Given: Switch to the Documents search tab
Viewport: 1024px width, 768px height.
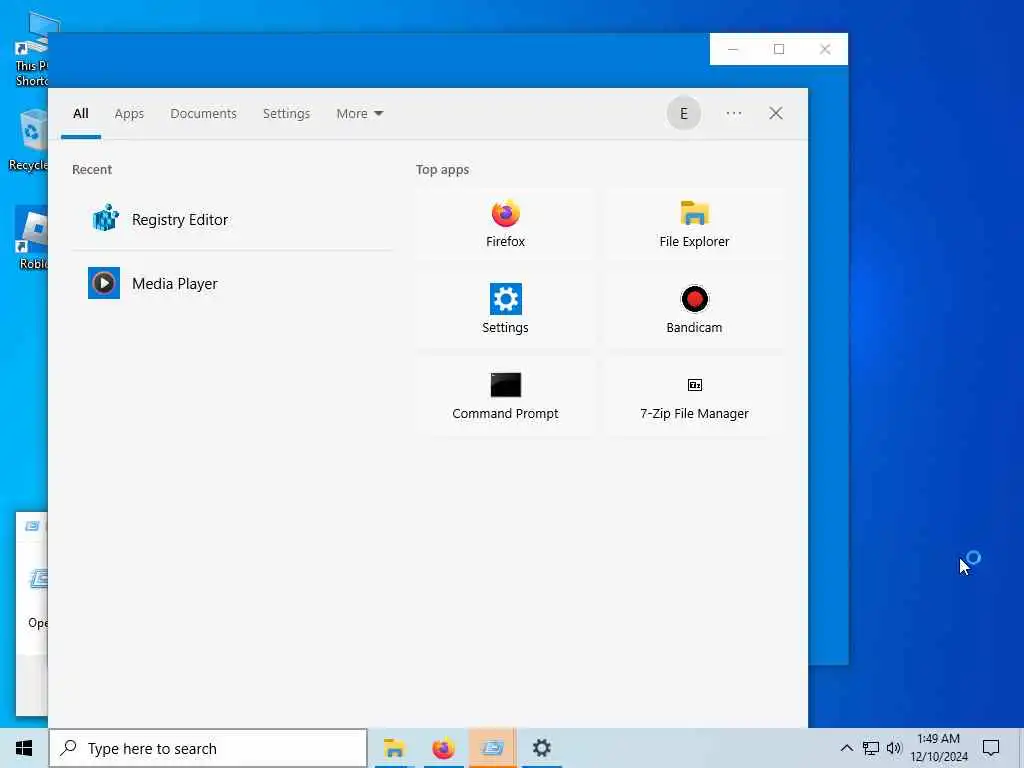Looking at the screenshot, I should tap(203, 114).
